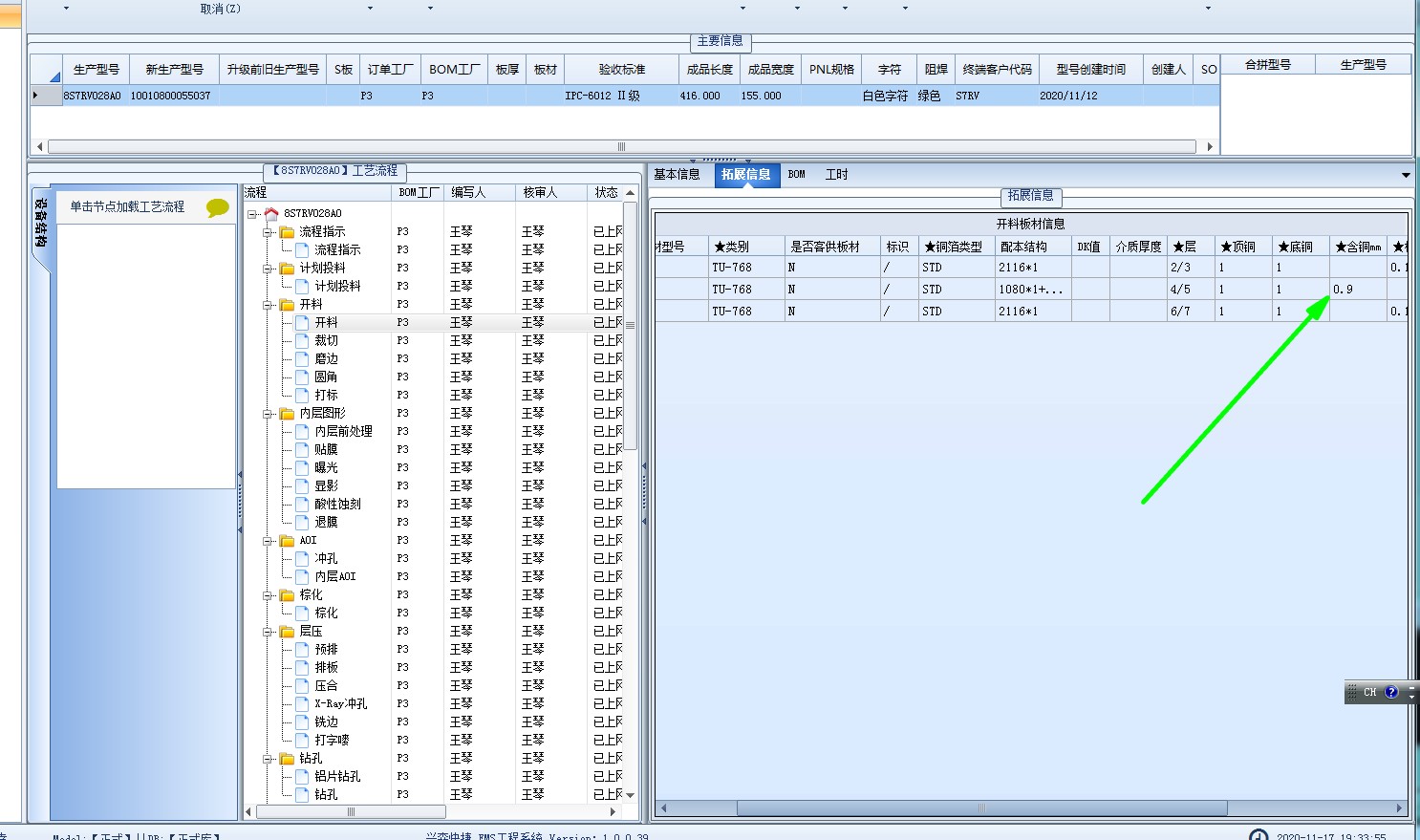
Task: Click the blue help question-mark icon
Action: pyautogui.click(x=1391, y=692)
